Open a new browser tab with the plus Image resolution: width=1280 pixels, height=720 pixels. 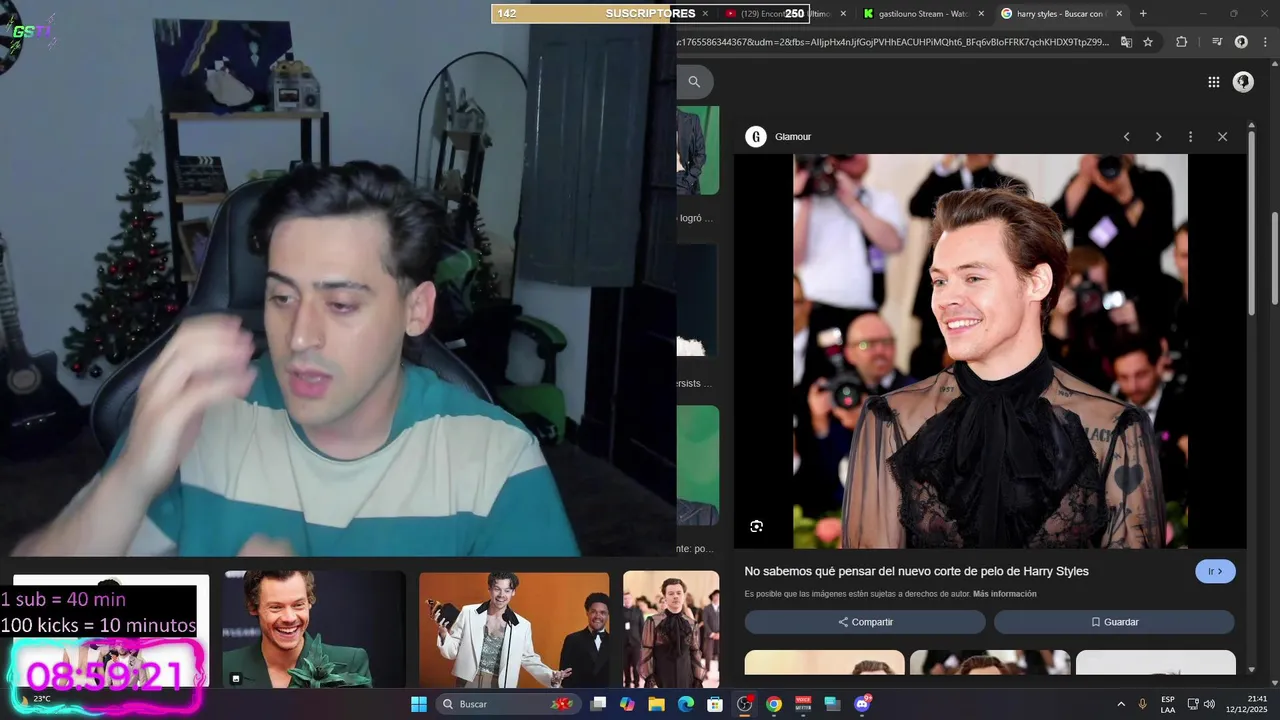pyautogui.click(x=1143, y=13)
